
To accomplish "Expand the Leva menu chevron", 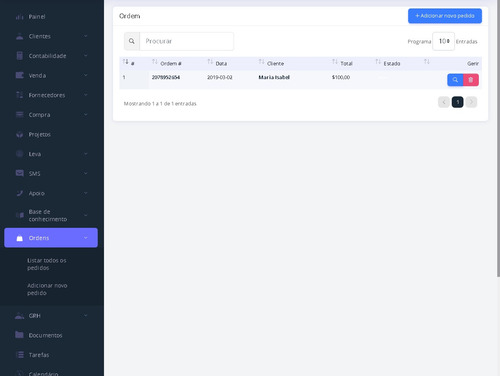I will pos(86,154).
